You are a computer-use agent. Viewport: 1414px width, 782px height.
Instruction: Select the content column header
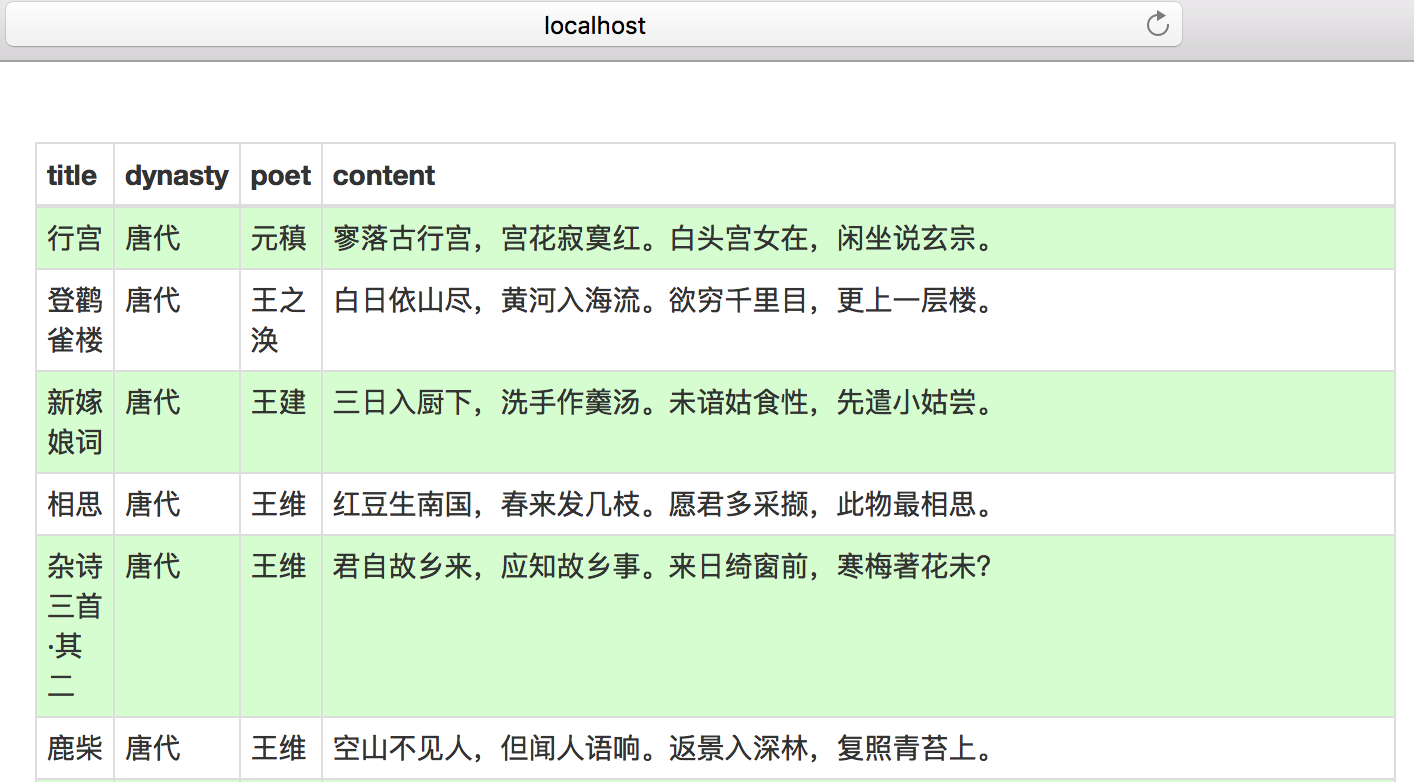pyautogui.click(x=858, y=175)
